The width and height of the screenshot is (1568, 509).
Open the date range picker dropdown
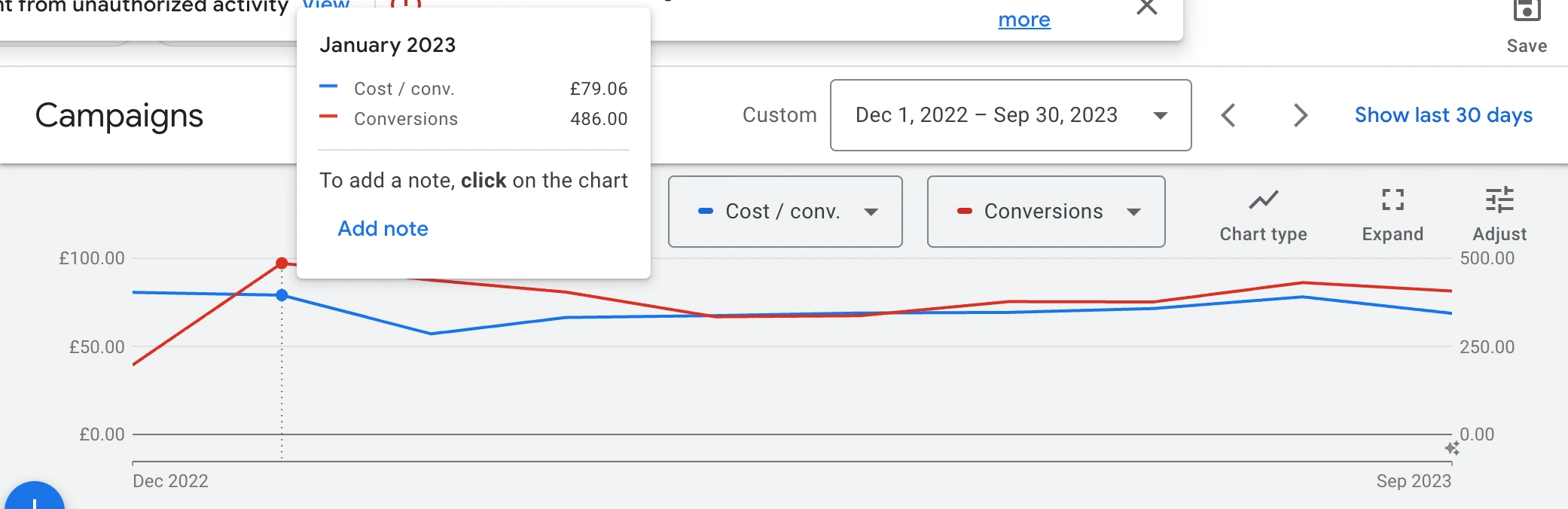pos(1010,115)
